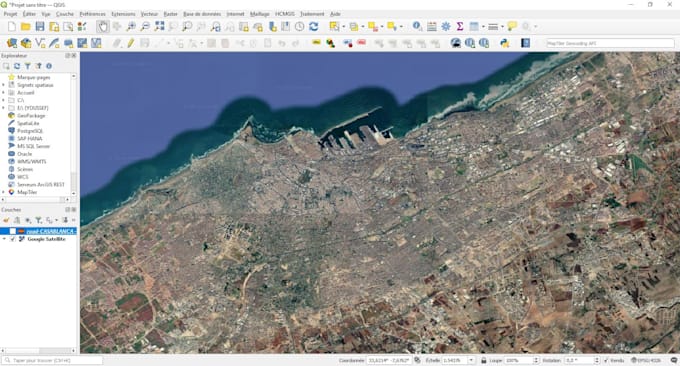Expand the MapTiler tree node
This screenshot has height=366, width=680.
[x=3, y=192]
